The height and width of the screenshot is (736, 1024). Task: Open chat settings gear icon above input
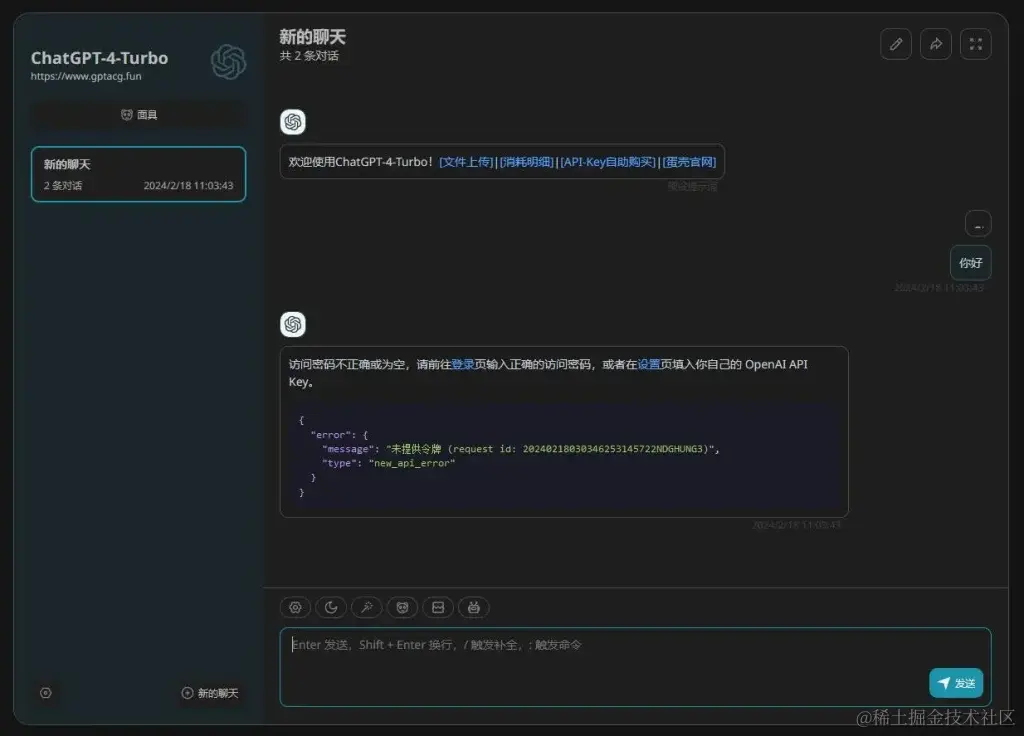click(x=295, y=607)
